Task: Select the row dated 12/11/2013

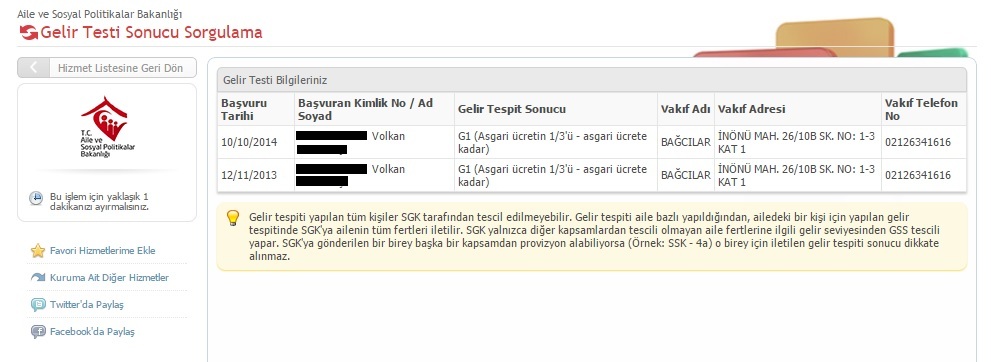Action: [x=592, y=175]
